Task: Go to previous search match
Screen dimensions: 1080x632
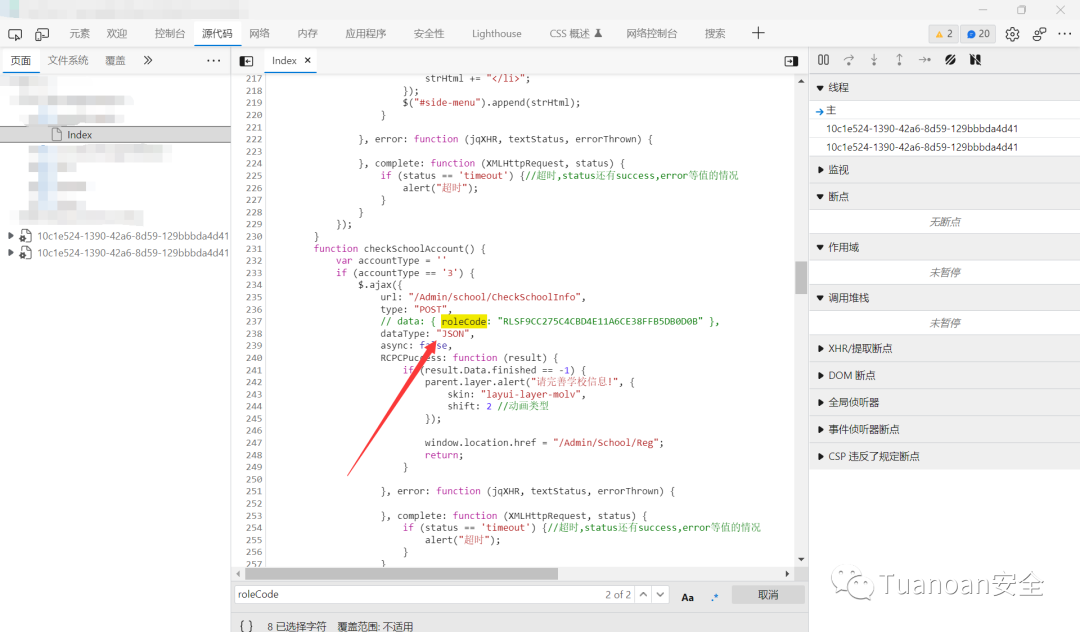Action: 643,594
